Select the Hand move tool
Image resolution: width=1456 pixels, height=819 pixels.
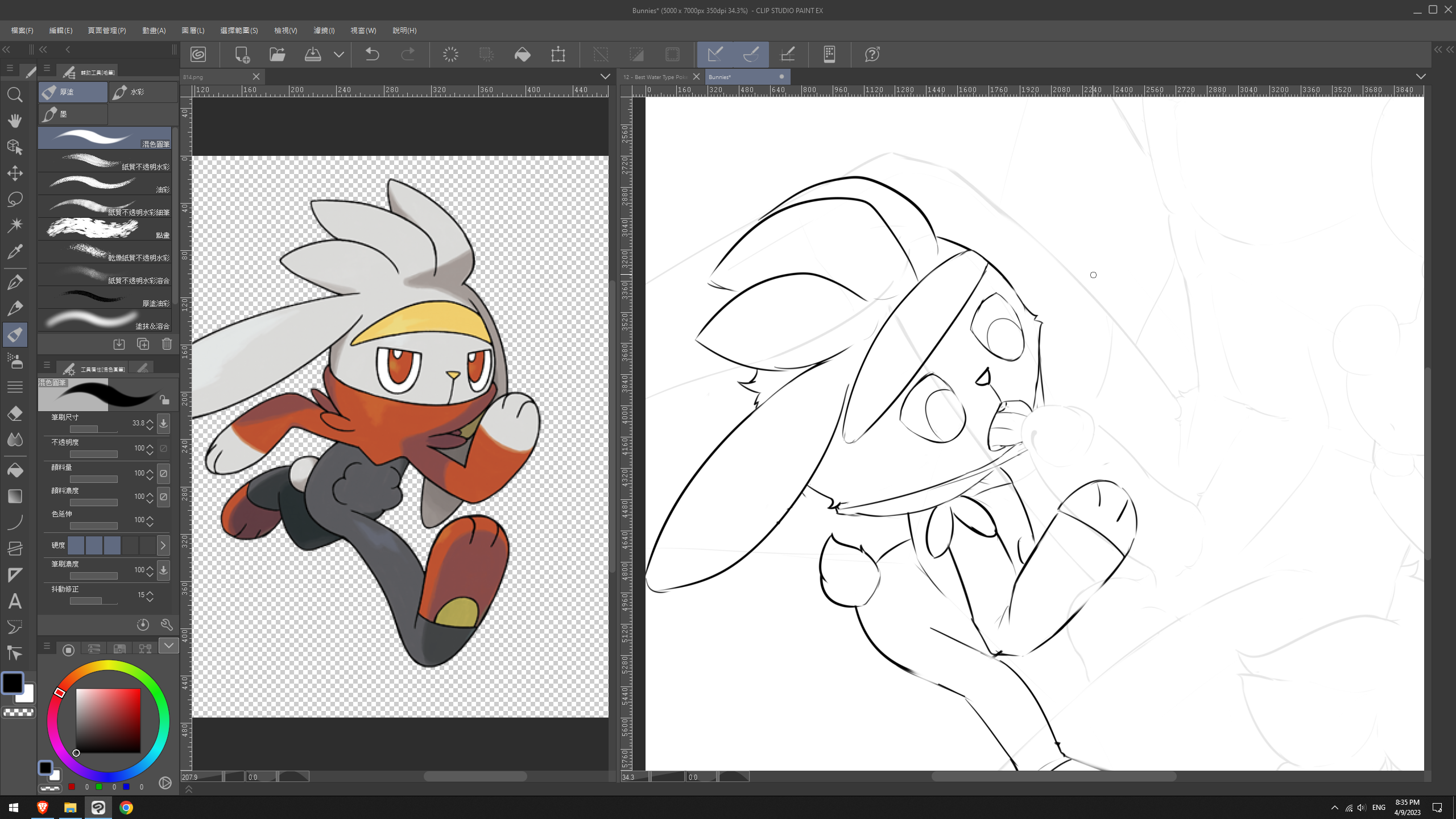point(15,121)
